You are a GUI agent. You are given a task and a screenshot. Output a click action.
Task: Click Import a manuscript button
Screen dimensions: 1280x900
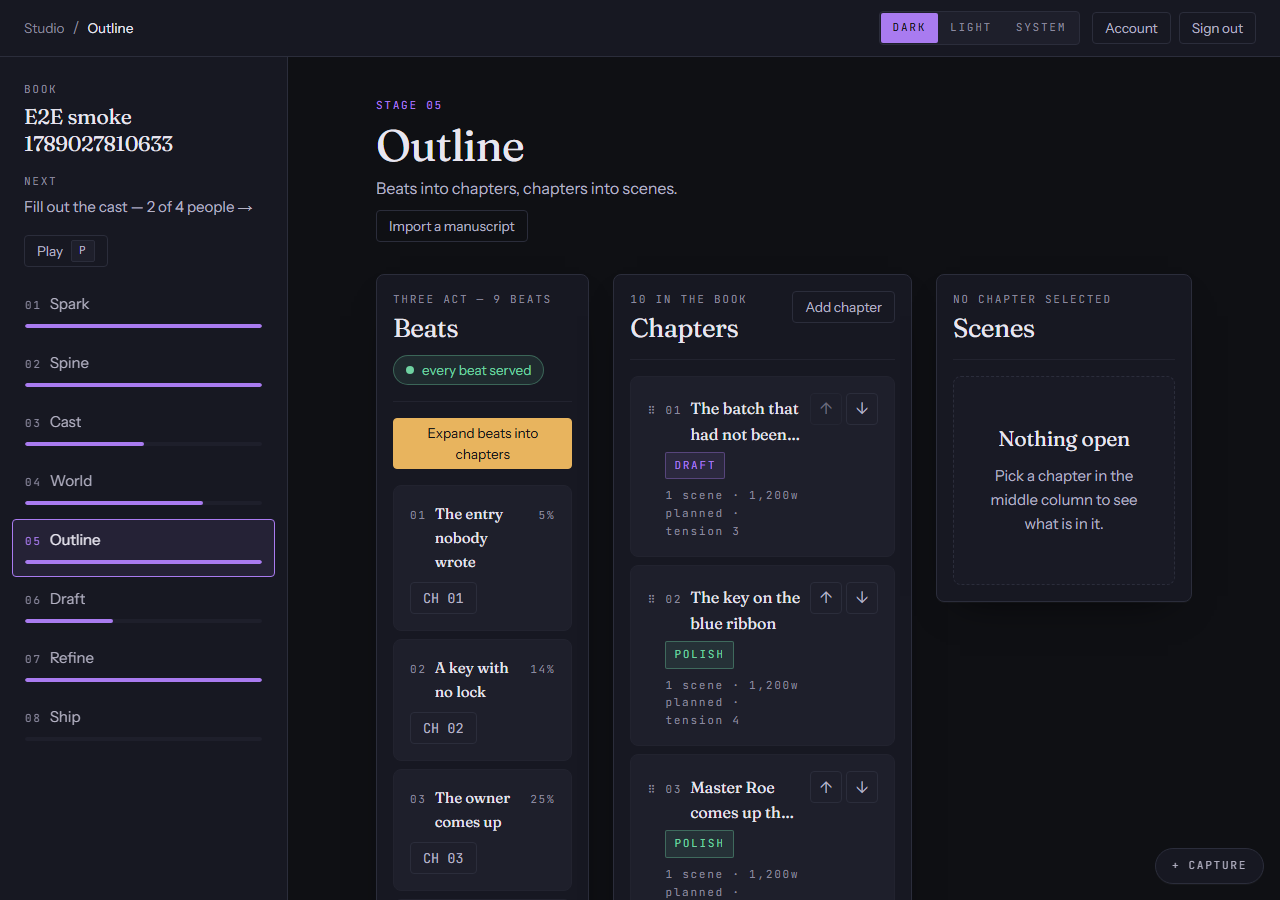point(452,226)
